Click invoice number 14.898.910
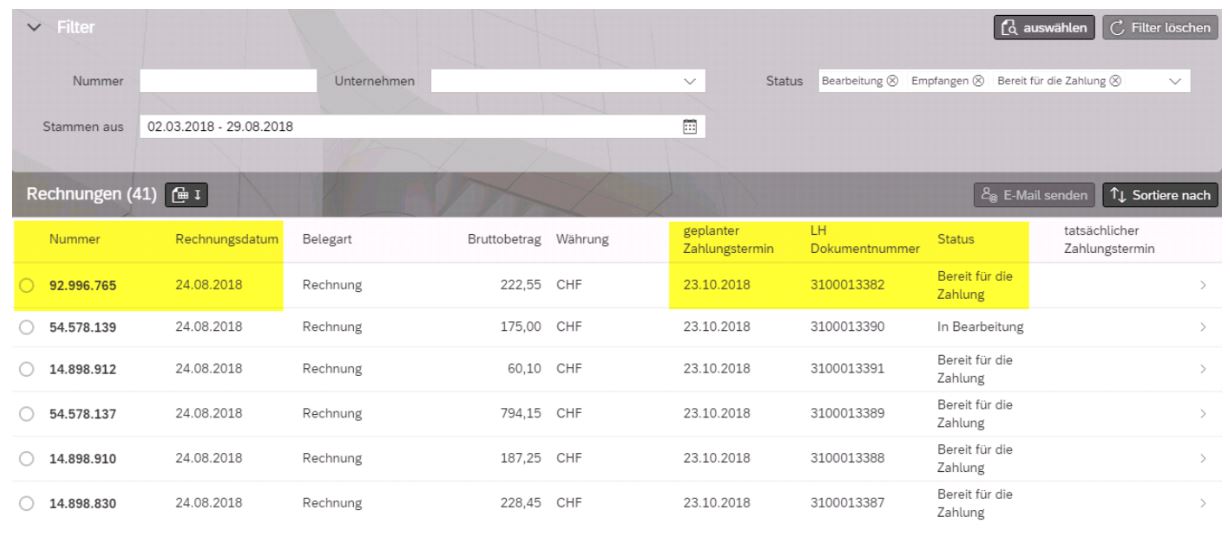 point(83,458)
